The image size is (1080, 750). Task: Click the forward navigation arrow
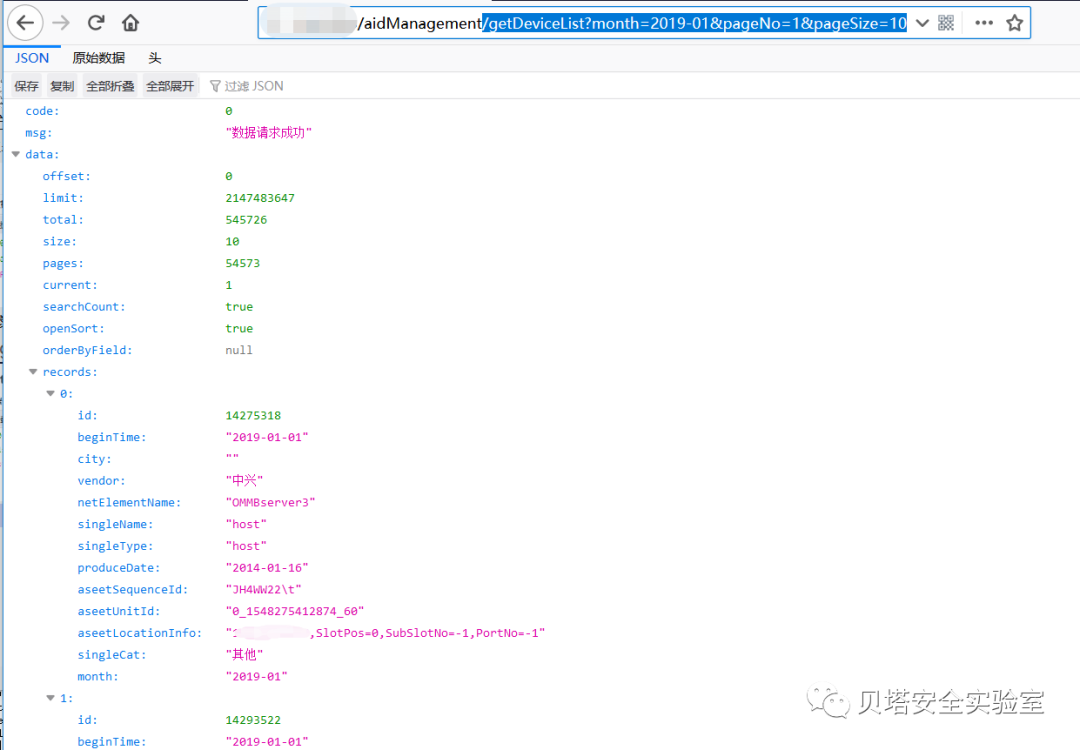[x=61, y=22]
